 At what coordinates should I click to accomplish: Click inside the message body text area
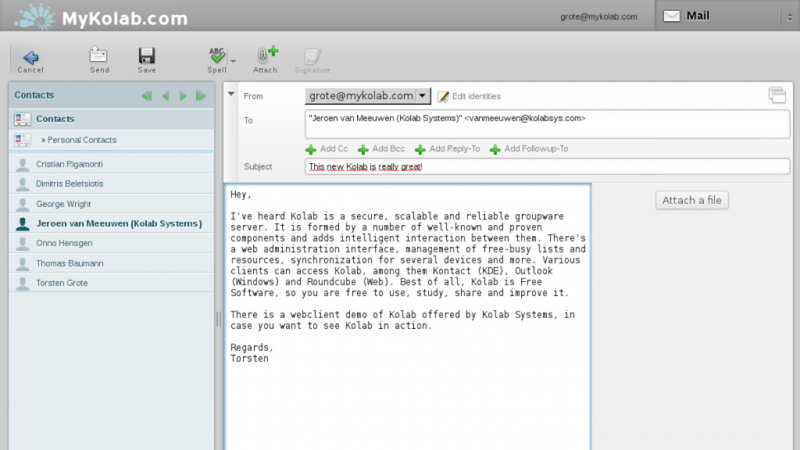coord(408,316)
